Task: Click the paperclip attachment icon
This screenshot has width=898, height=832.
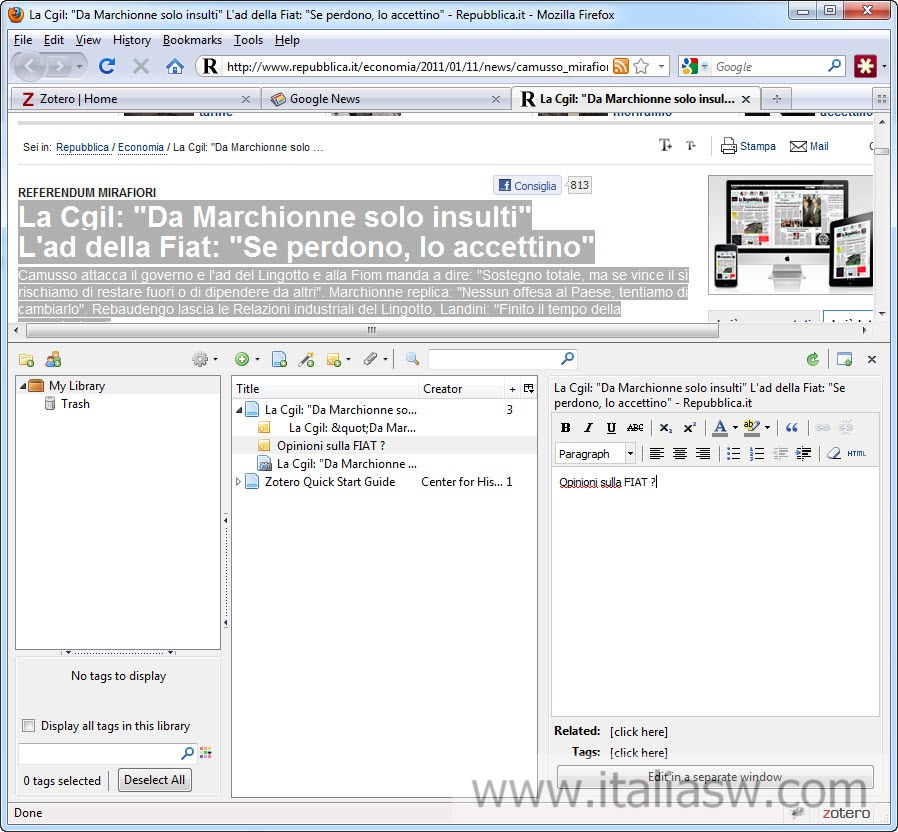Action: [x=371, y=359]
